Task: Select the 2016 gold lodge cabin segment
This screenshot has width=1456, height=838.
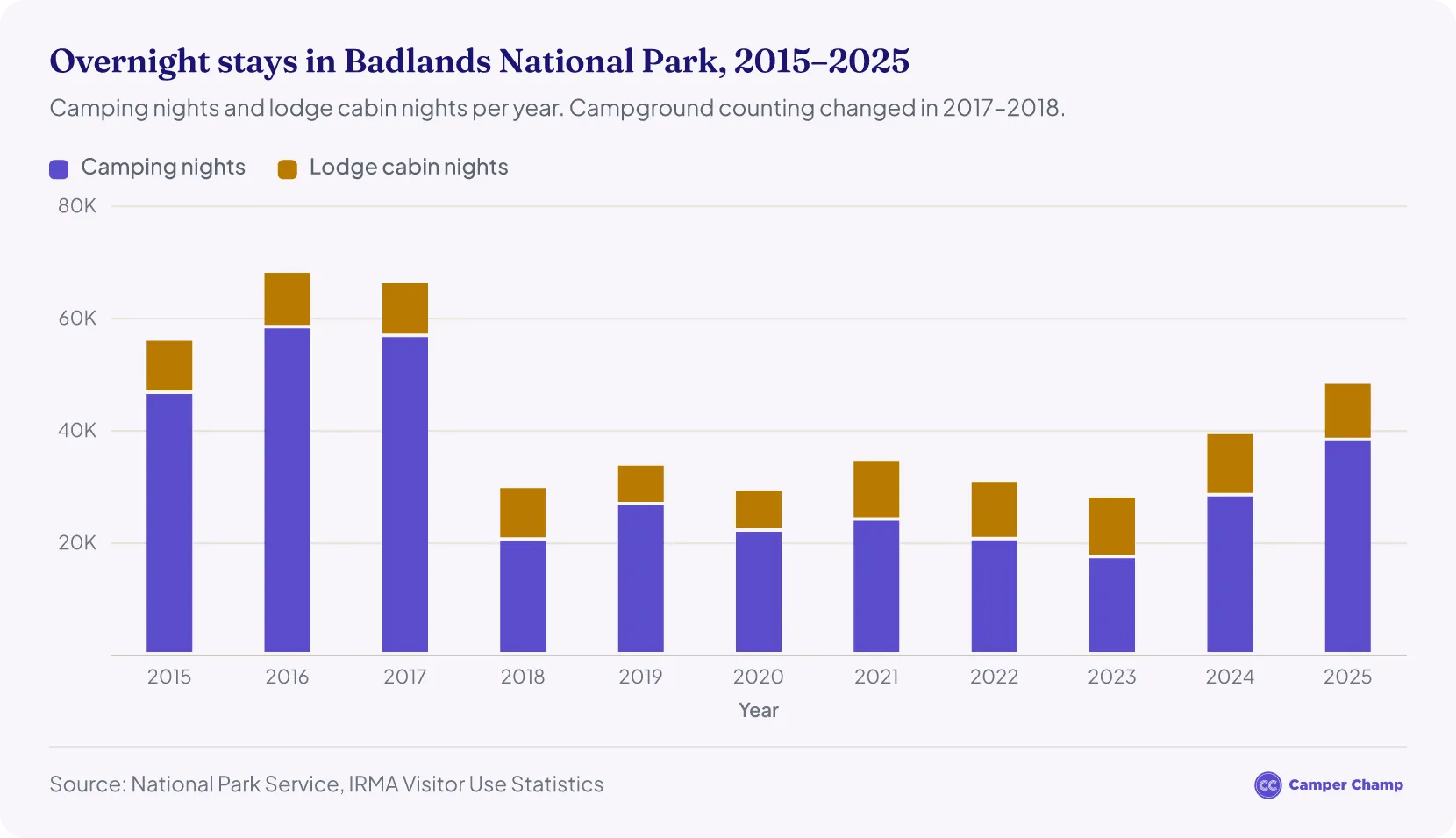Action: [x=288, y=299]
